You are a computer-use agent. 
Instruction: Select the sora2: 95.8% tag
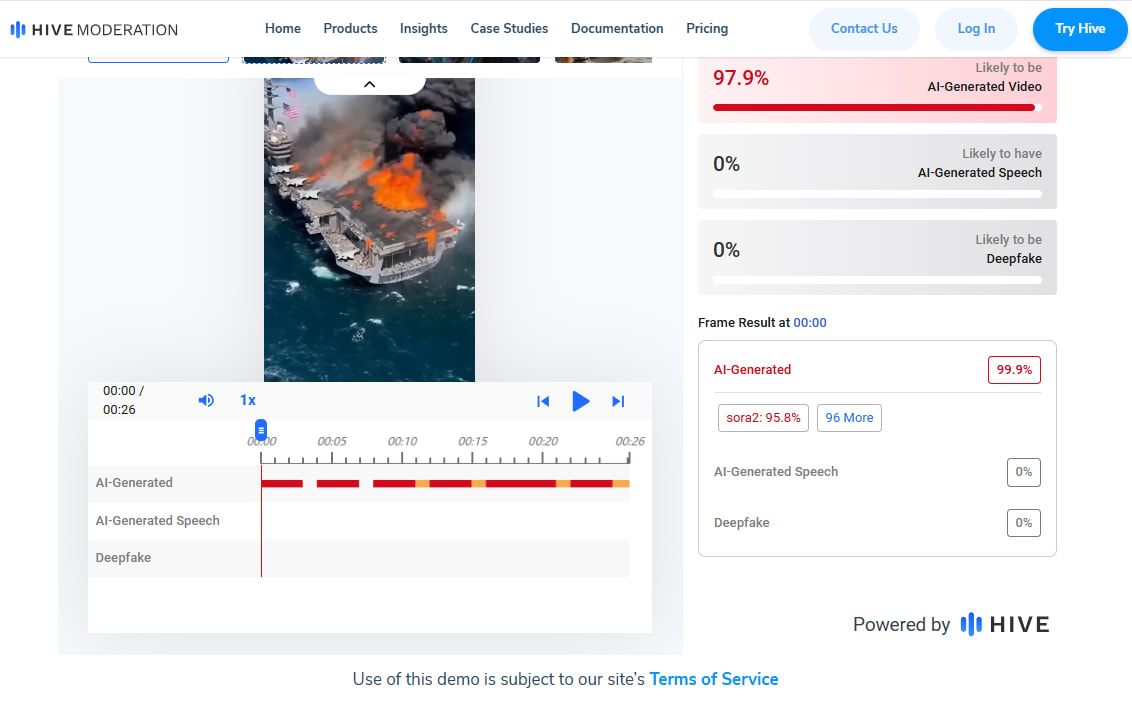[x=763, y=418]
